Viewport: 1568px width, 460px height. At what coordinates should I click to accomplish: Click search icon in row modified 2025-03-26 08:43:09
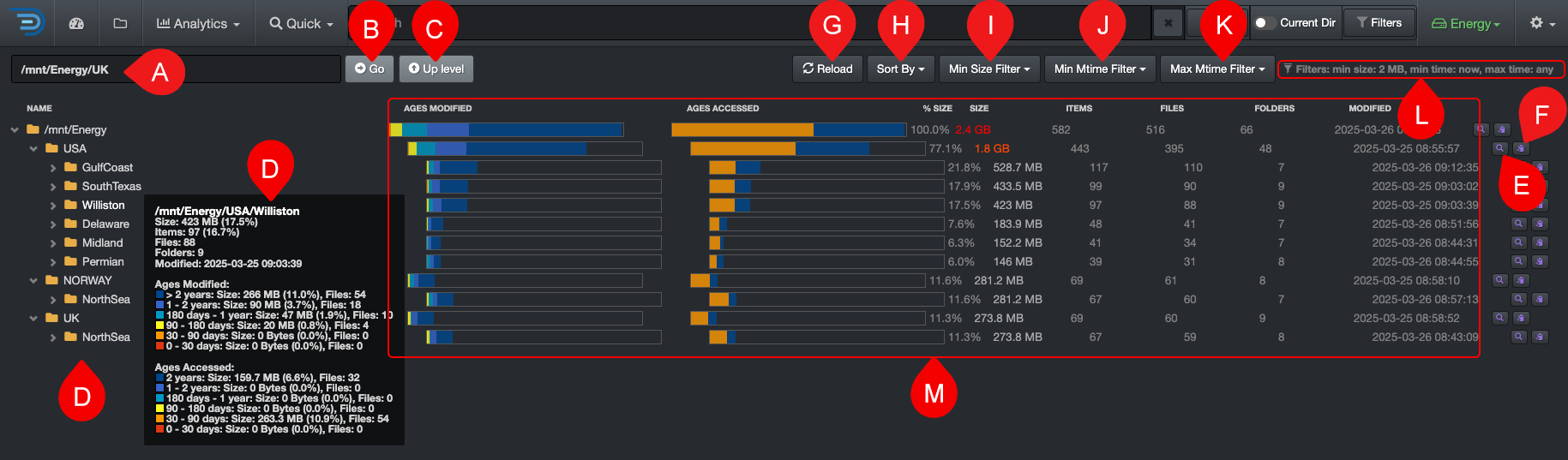[1518, 337]
